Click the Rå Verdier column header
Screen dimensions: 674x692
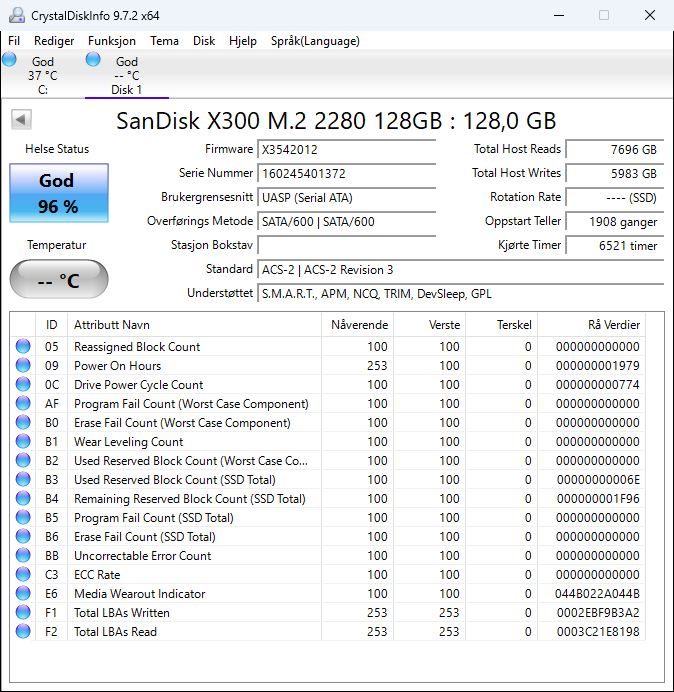pyautogui.click(x=591, y=325)
